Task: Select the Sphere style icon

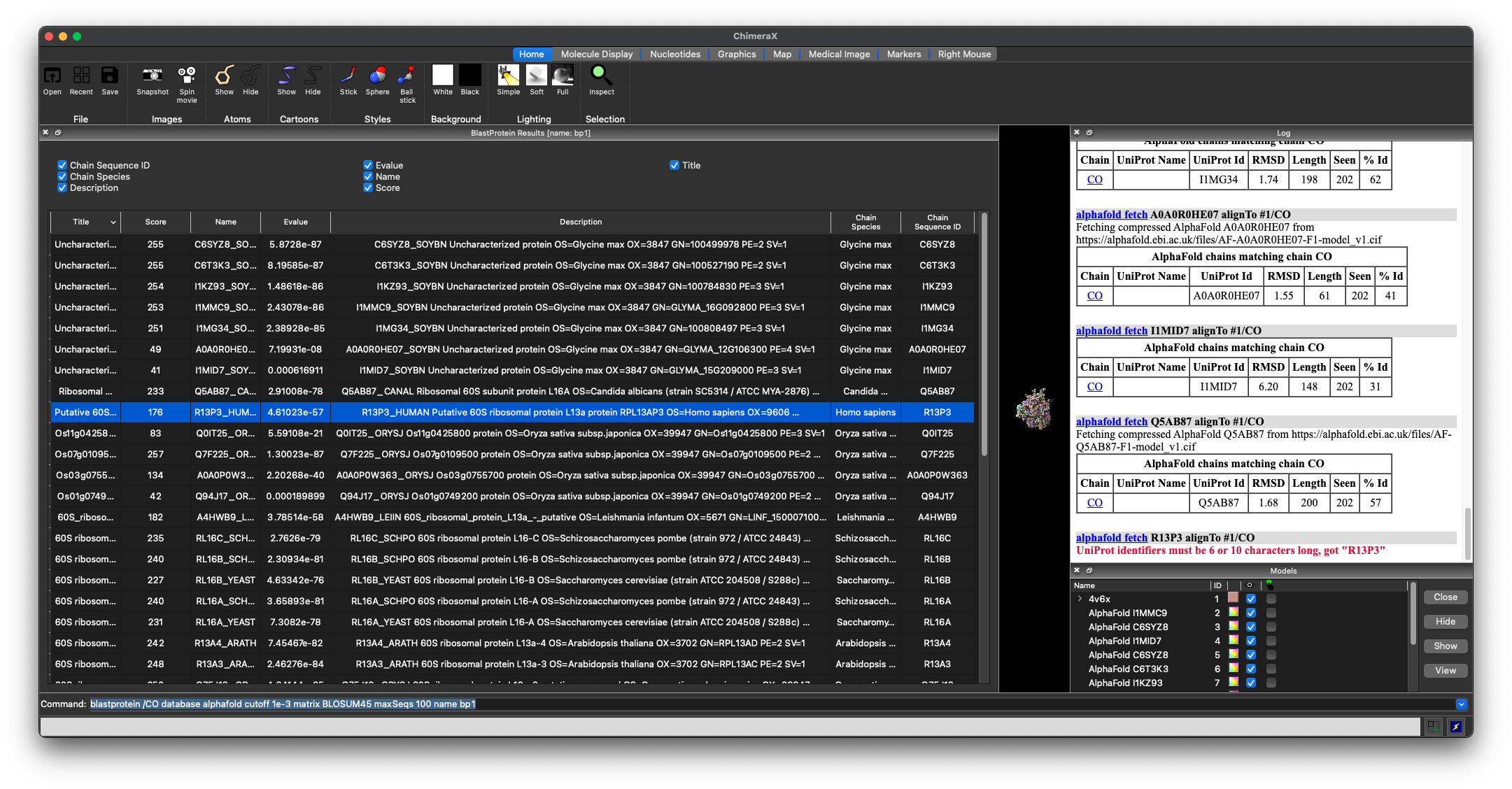Action: [377, 76]
